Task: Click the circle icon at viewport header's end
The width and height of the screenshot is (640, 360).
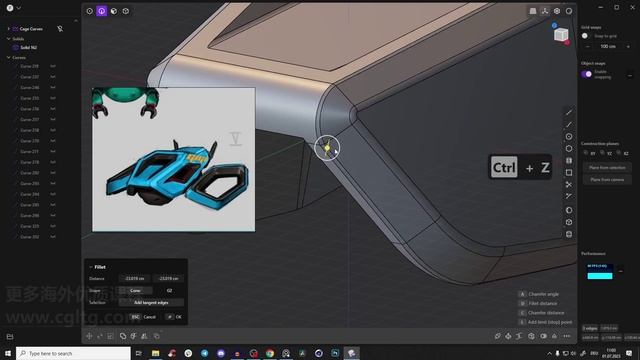Action: point(569,11)
